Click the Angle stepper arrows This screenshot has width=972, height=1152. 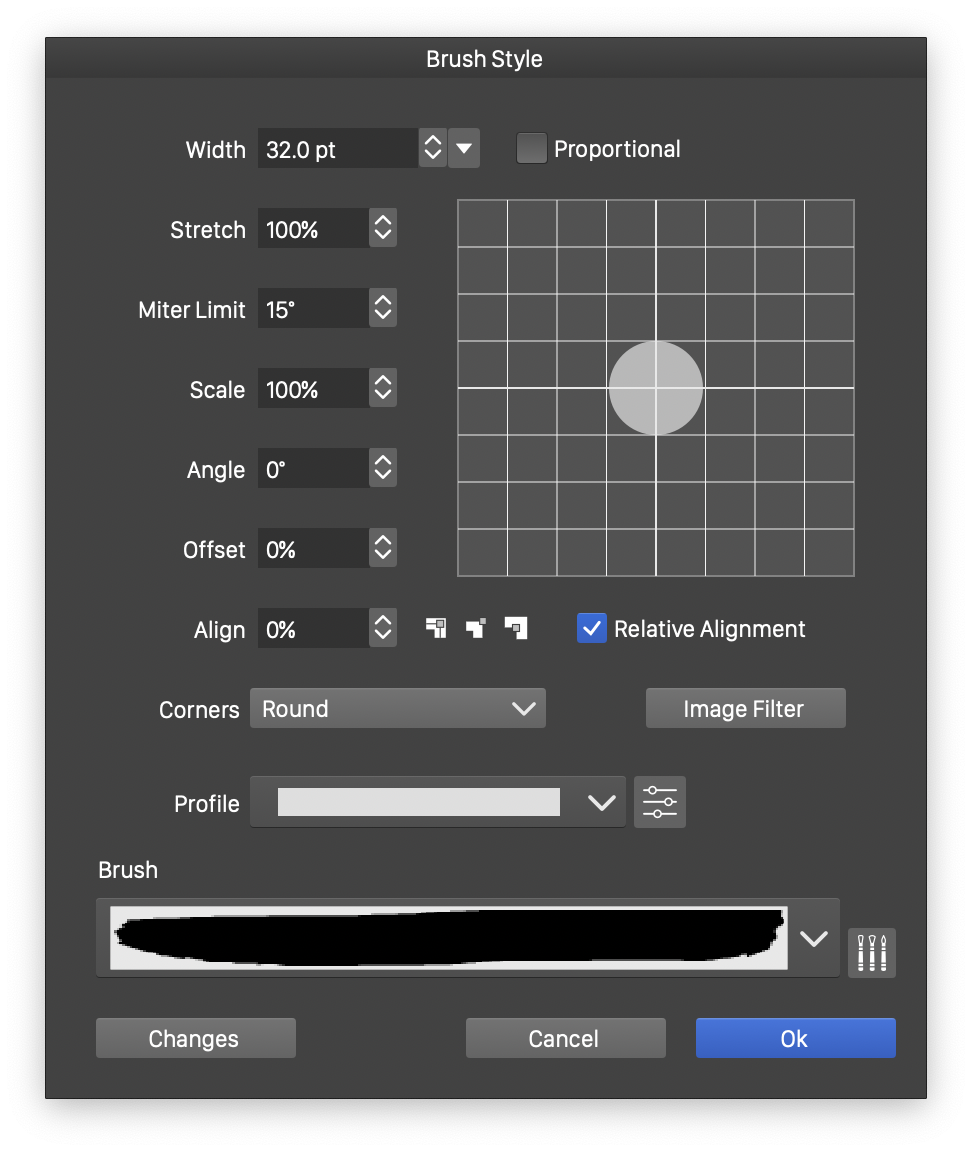click(x=382, y=468)
